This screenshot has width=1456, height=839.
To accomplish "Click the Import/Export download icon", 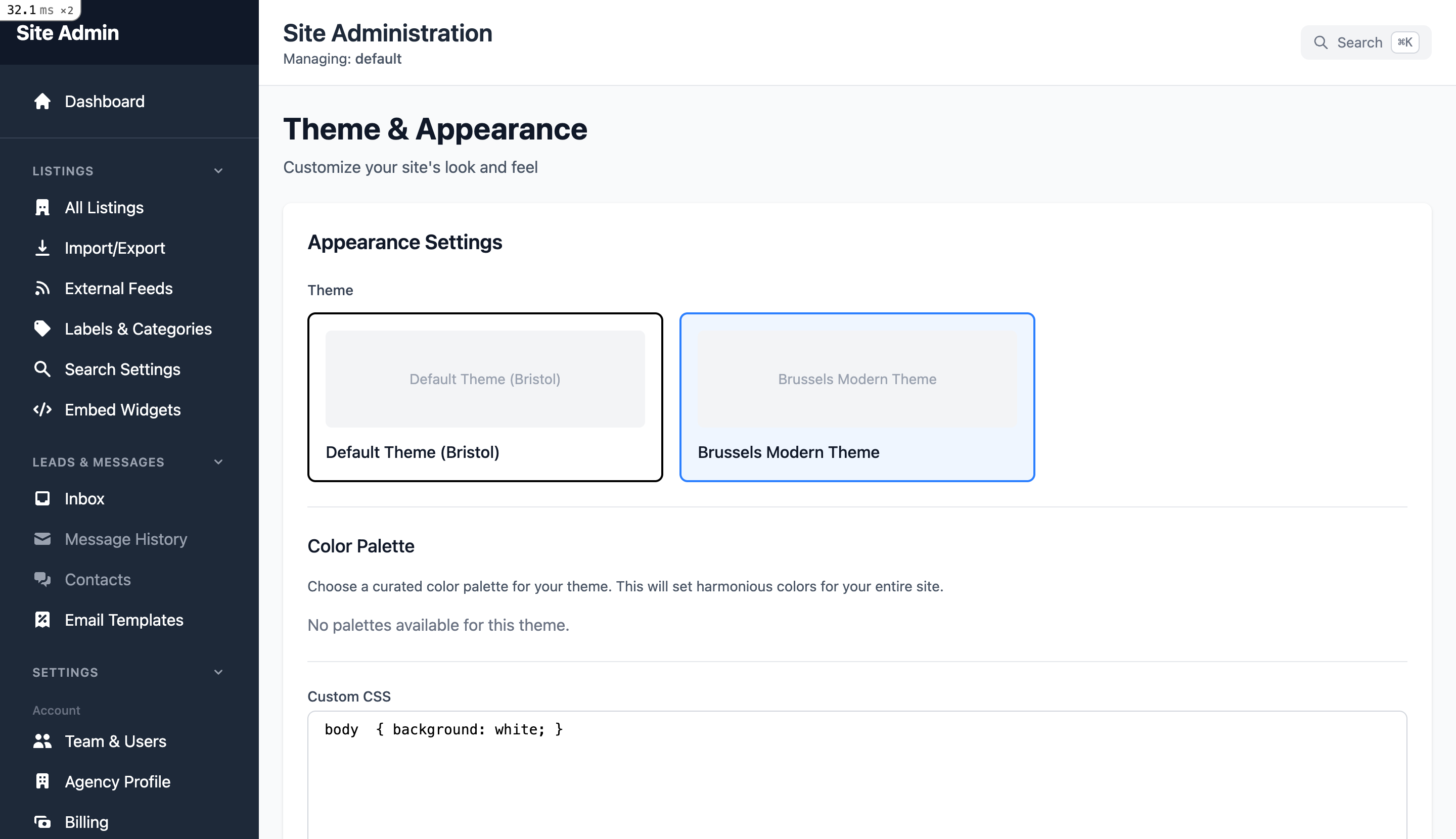I will point(42,248).
